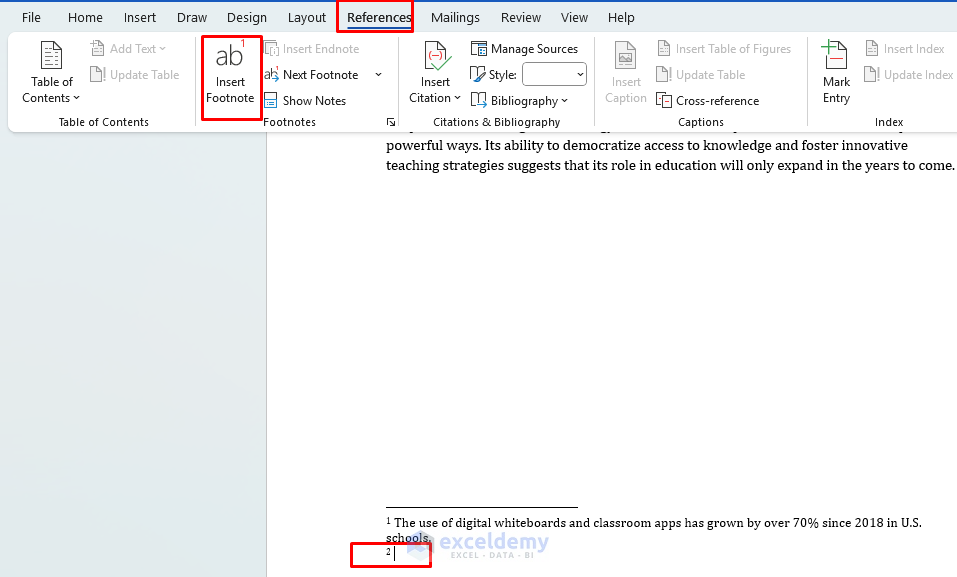Viewport: 957px width, 577px height.
Task: Open the Design tab
Action: click(247, 18)
